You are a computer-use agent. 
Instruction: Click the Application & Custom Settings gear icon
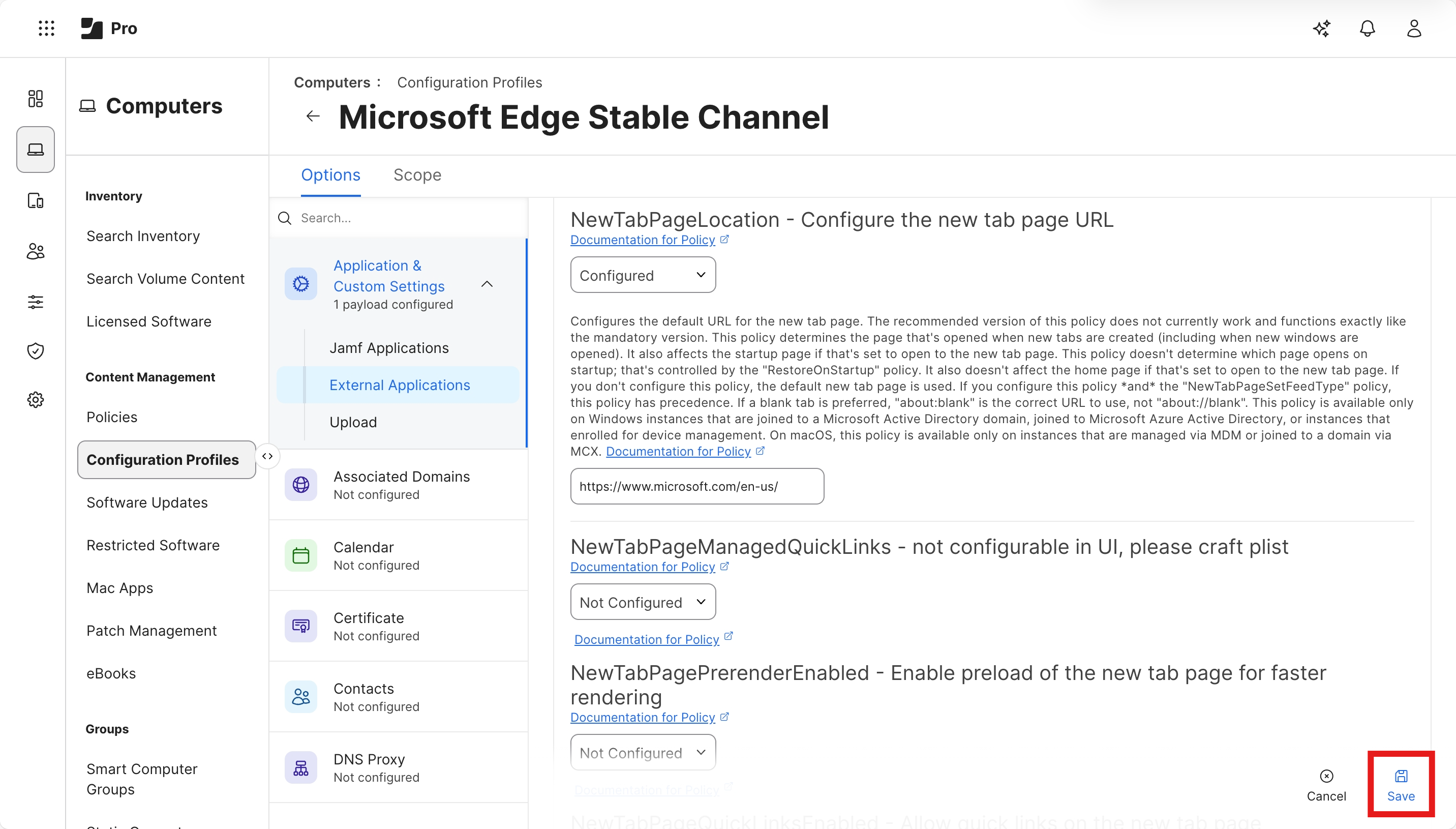(301, 284)
